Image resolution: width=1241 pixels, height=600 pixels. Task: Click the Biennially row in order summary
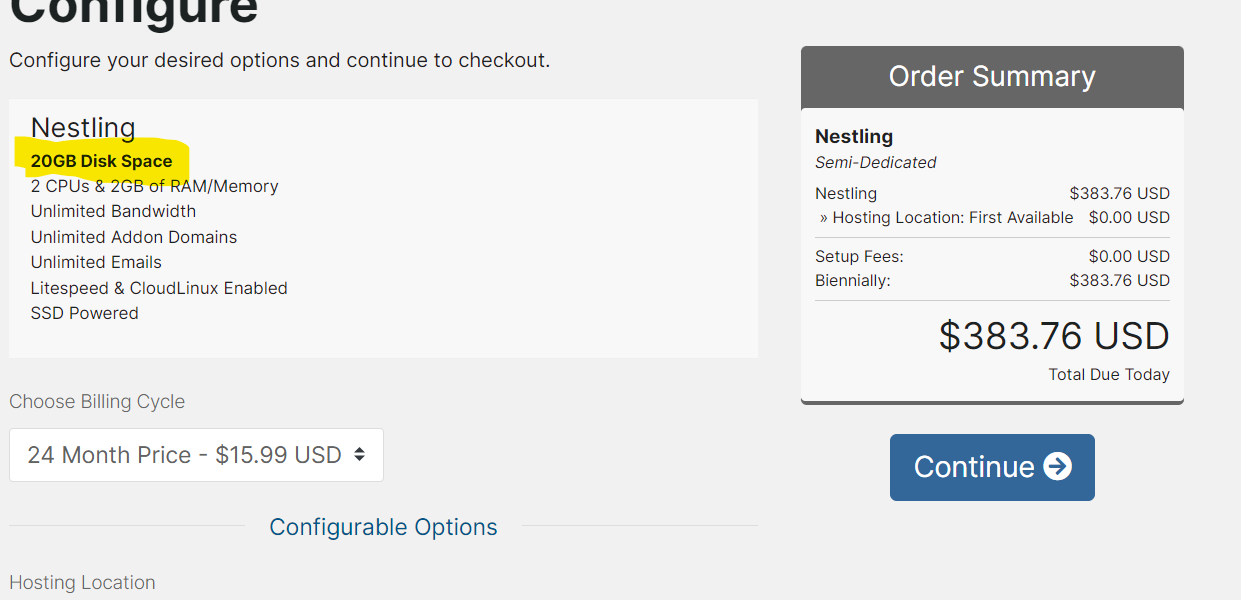(x=992, y=280)
